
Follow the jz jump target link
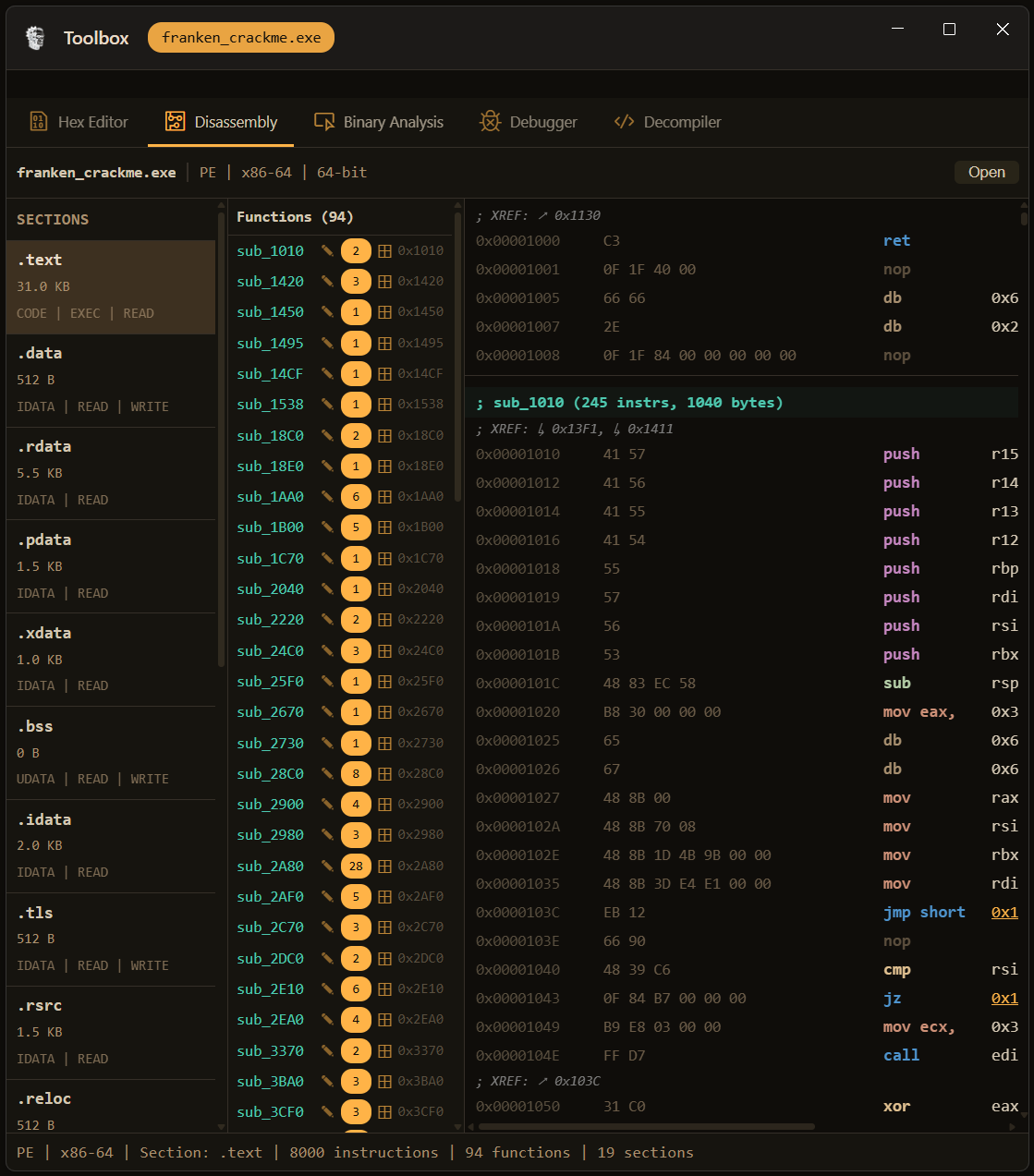1004,998
